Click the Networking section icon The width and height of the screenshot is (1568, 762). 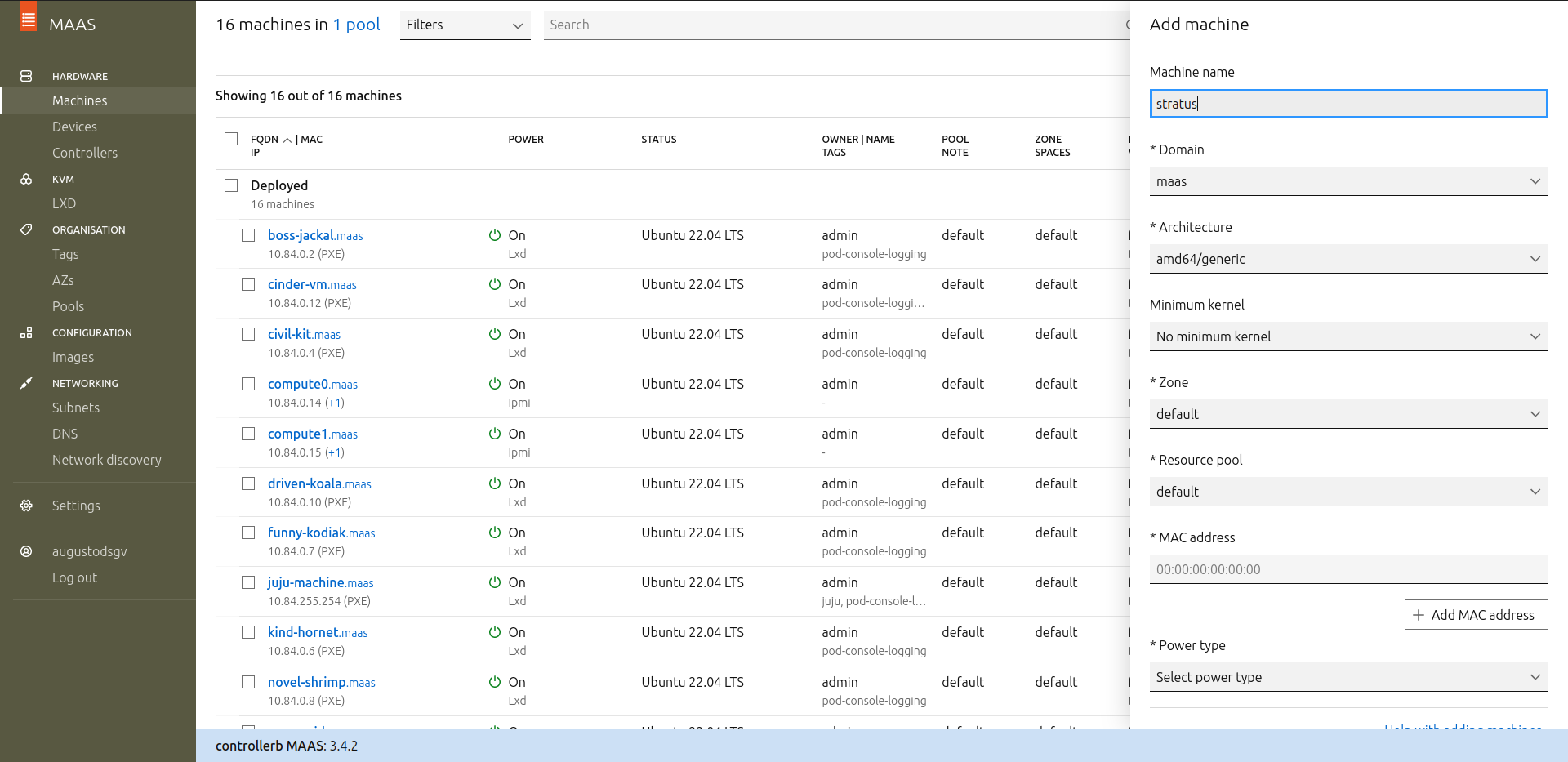coord(26,383)
